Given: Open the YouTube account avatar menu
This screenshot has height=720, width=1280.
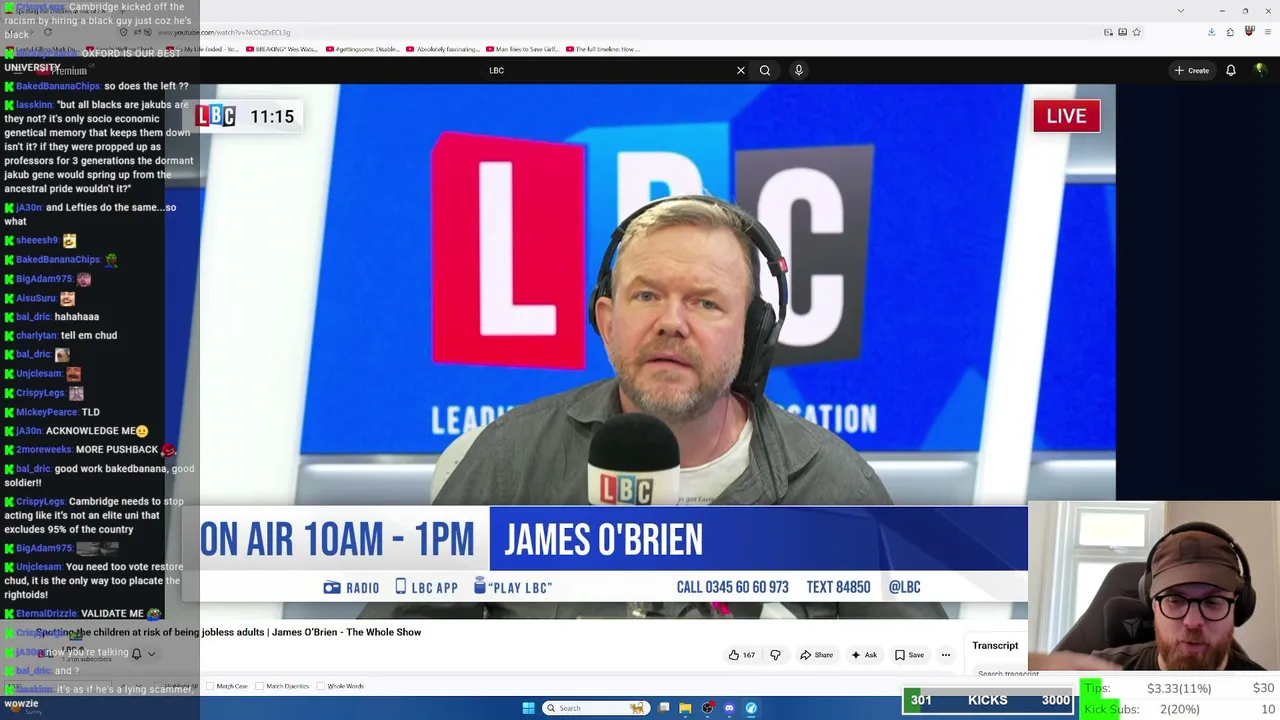Looking at the screenshot, I should 1260,70.
